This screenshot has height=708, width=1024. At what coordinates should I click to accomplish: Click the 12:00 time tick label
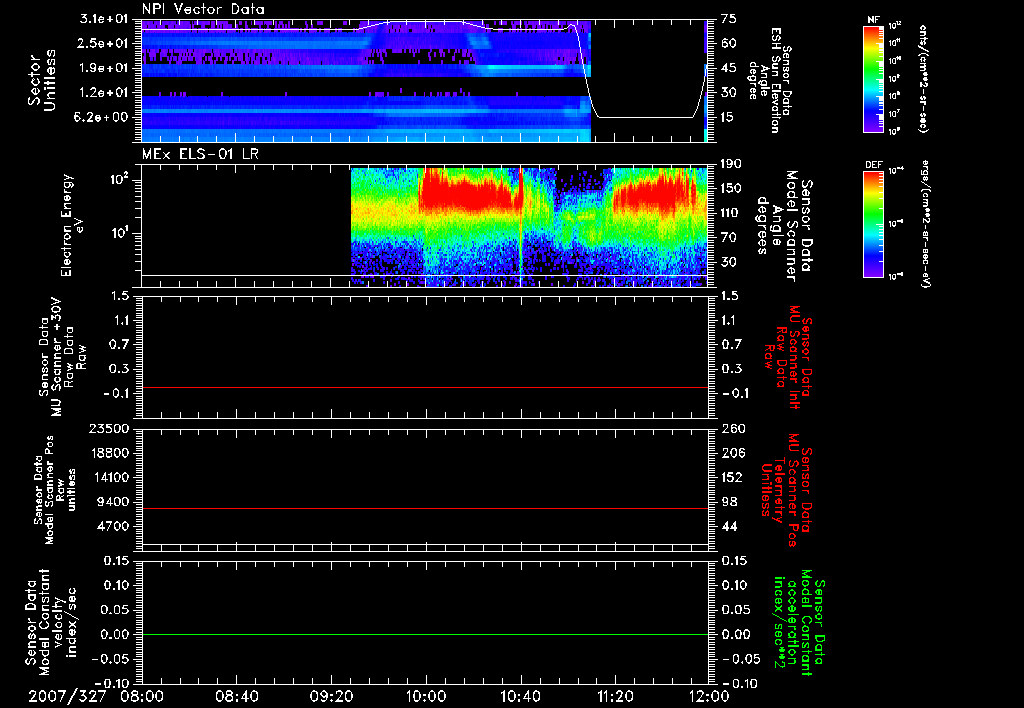point(709,696)
